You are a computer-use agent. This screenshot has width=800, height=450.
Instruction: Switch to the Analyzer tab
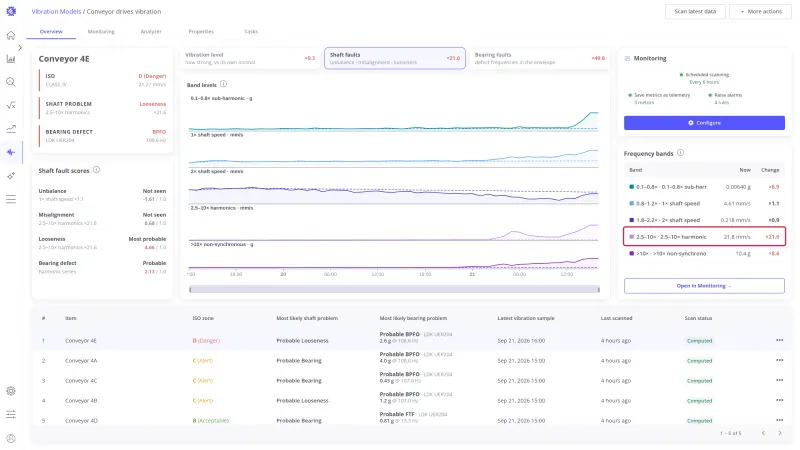151,32
